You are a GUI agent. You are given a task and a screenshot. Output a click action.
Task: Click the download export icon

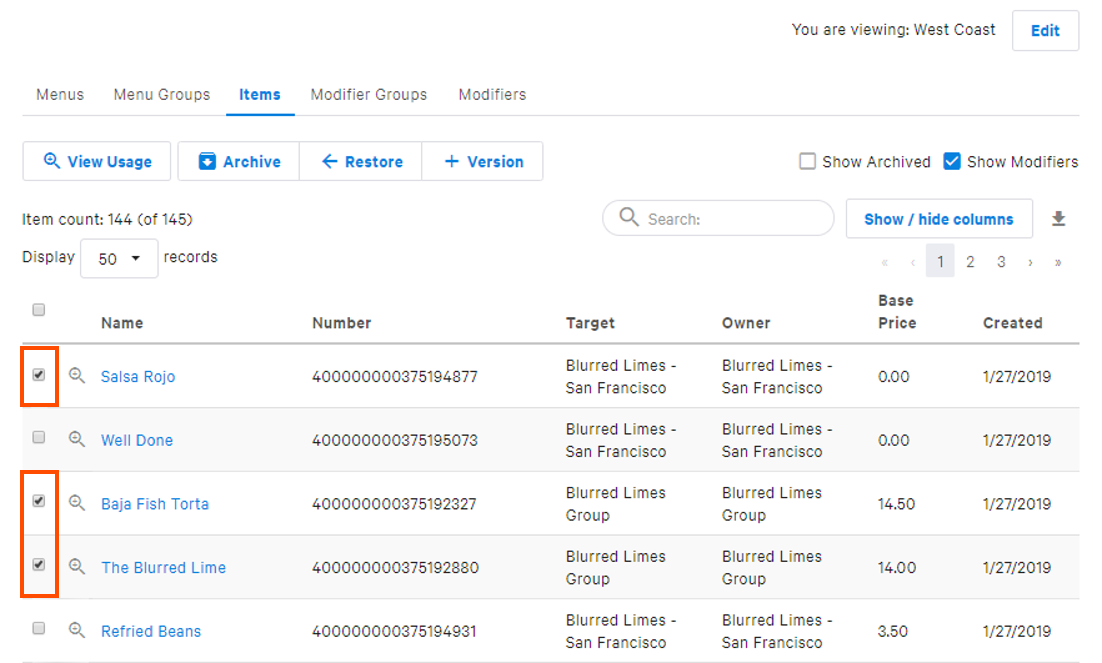click(x=1058, y=218)
